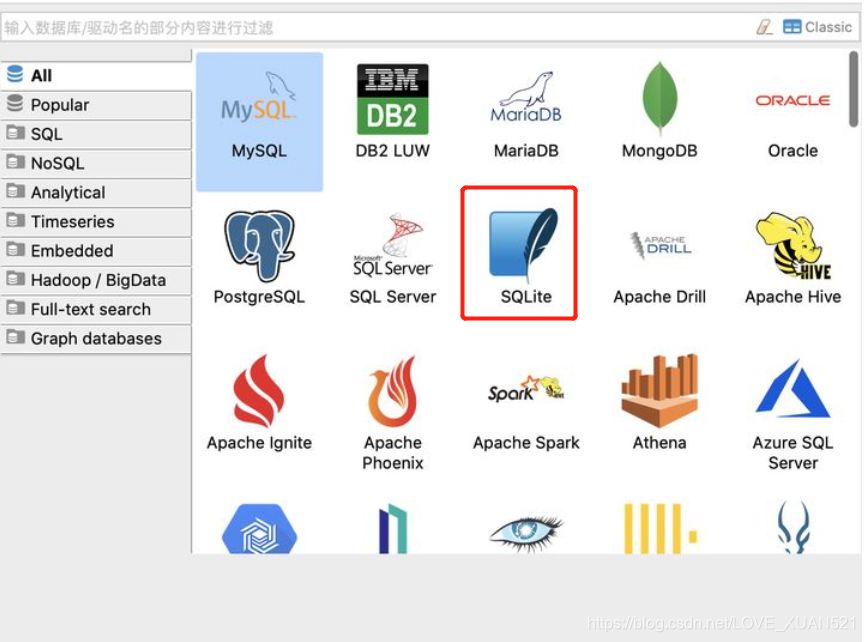This screenshot has width=865, height=642.
Task: Select the Hadoop / BigData category
Action: click(x=96, y=280)
